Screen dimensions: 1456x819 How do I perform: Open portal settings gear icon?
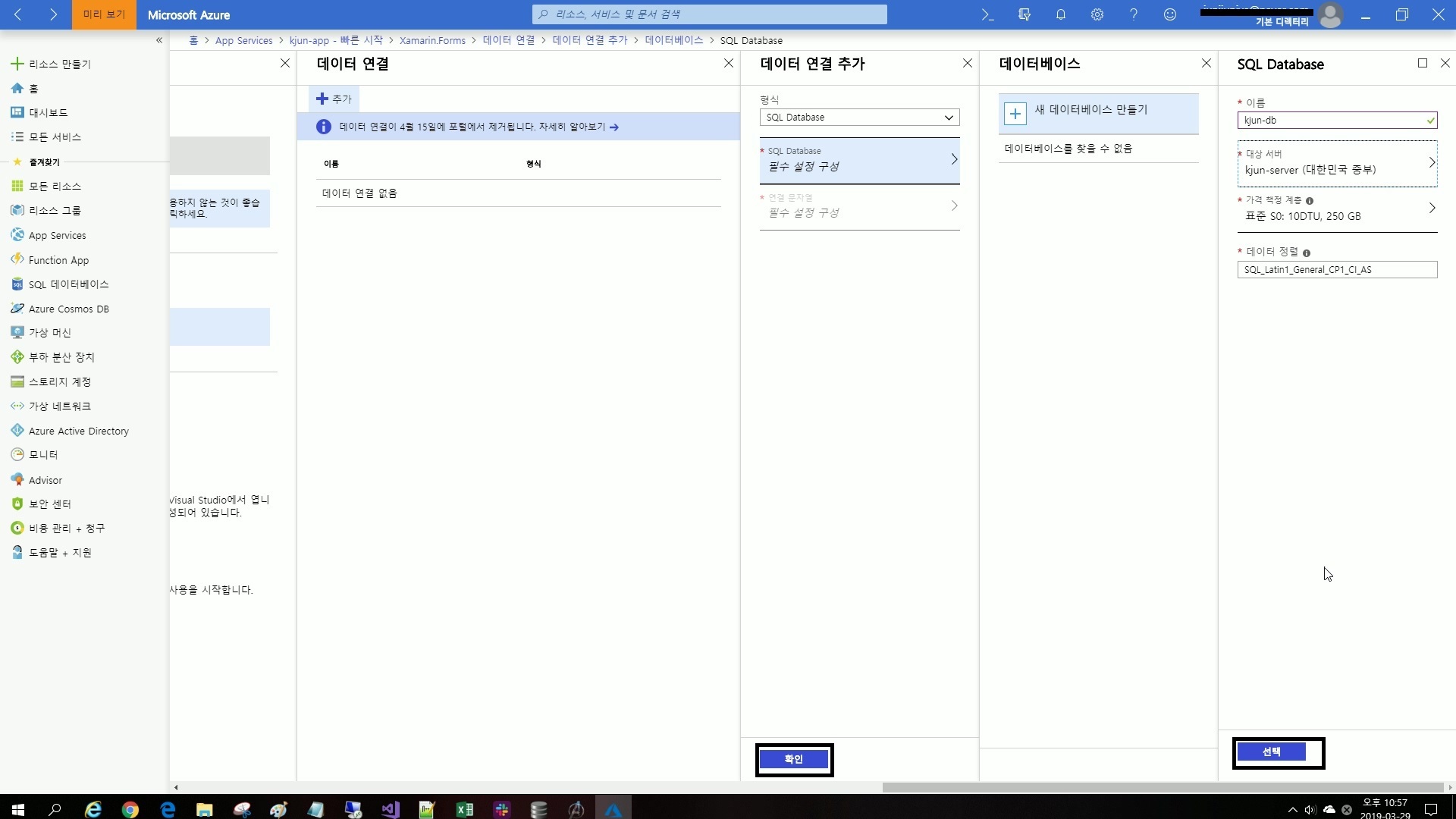(1097, 14)
